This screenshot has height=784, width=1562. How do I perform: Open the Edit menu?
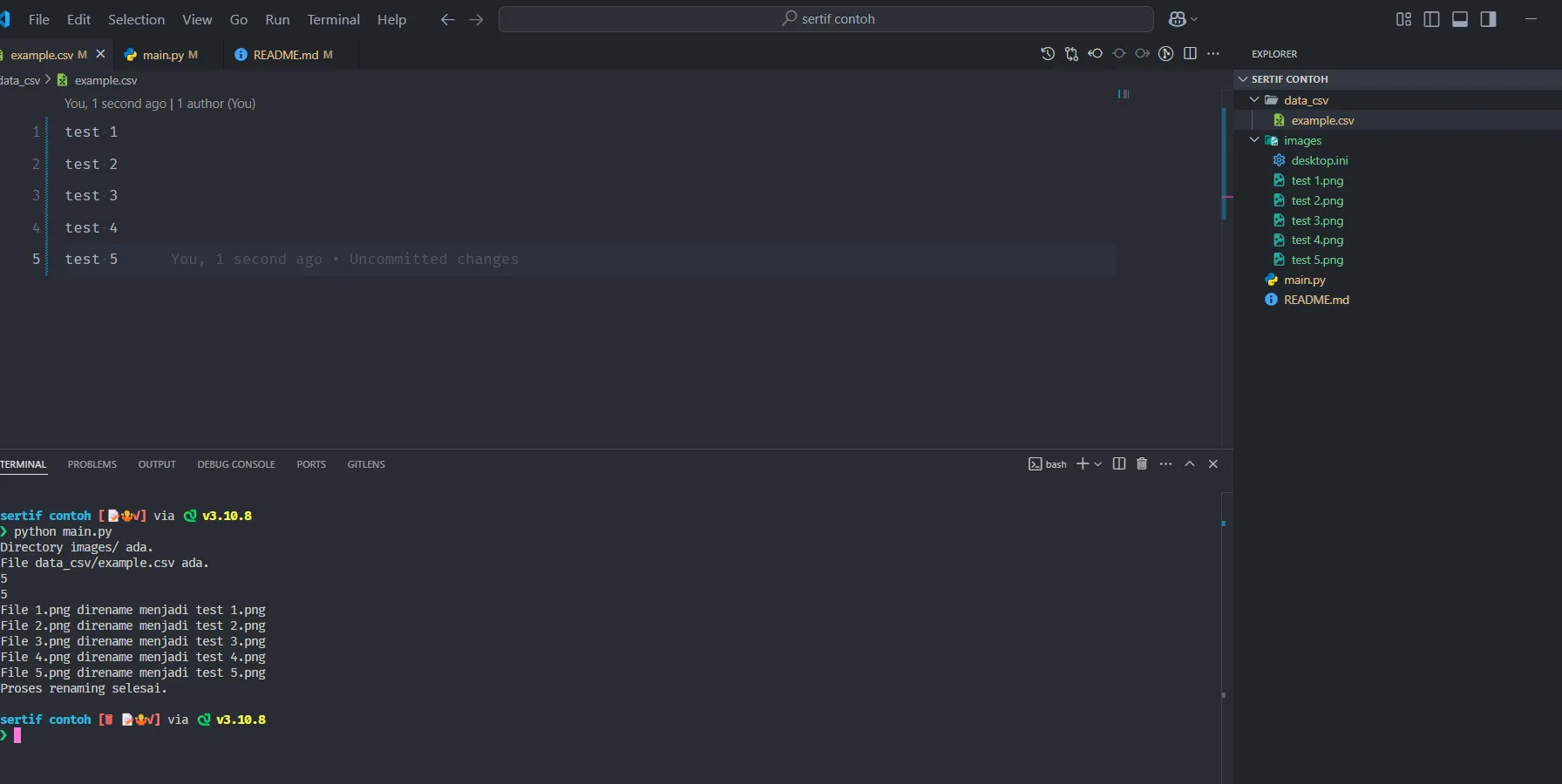coord(78,19)
